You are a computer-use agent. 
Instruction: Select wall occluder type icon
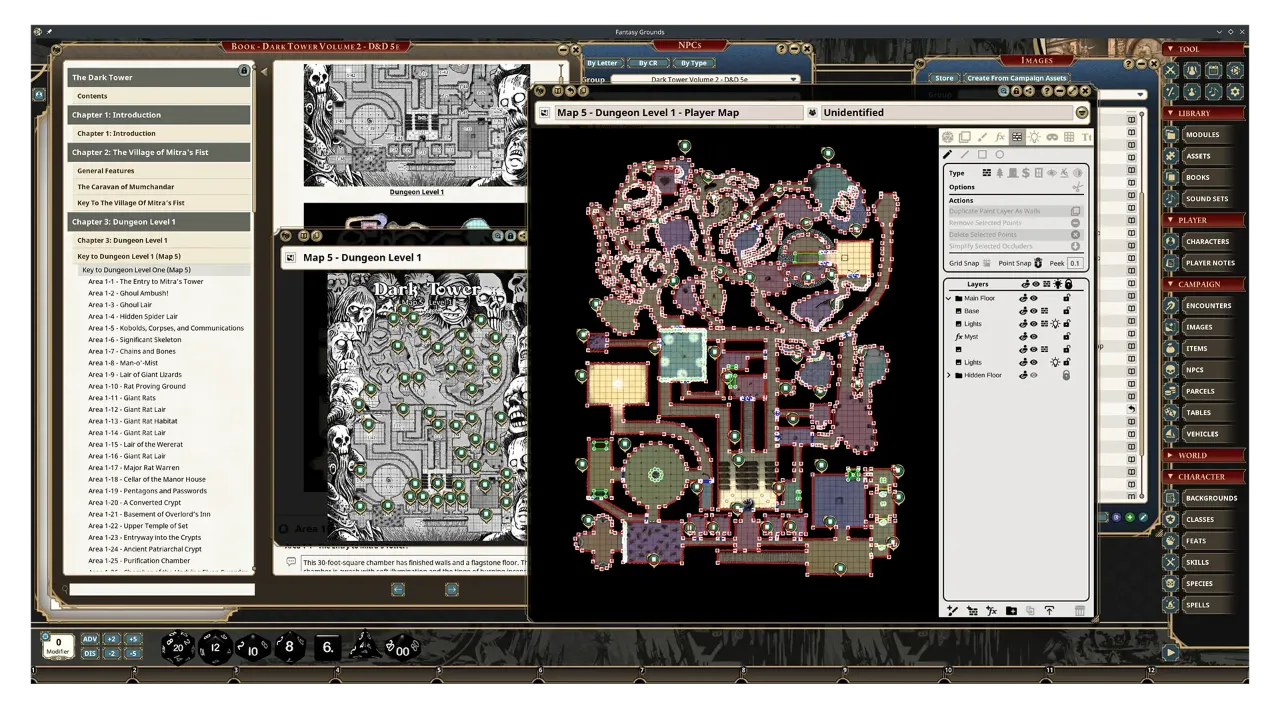[987, 173]
